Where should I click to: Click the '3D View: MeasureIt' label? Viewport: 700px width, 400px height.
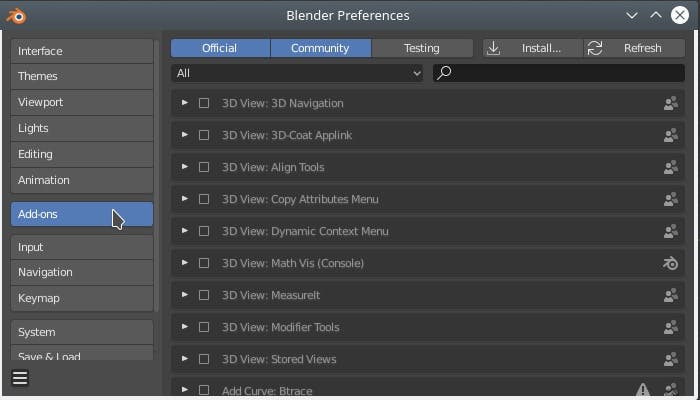click(x=271, y=295)
